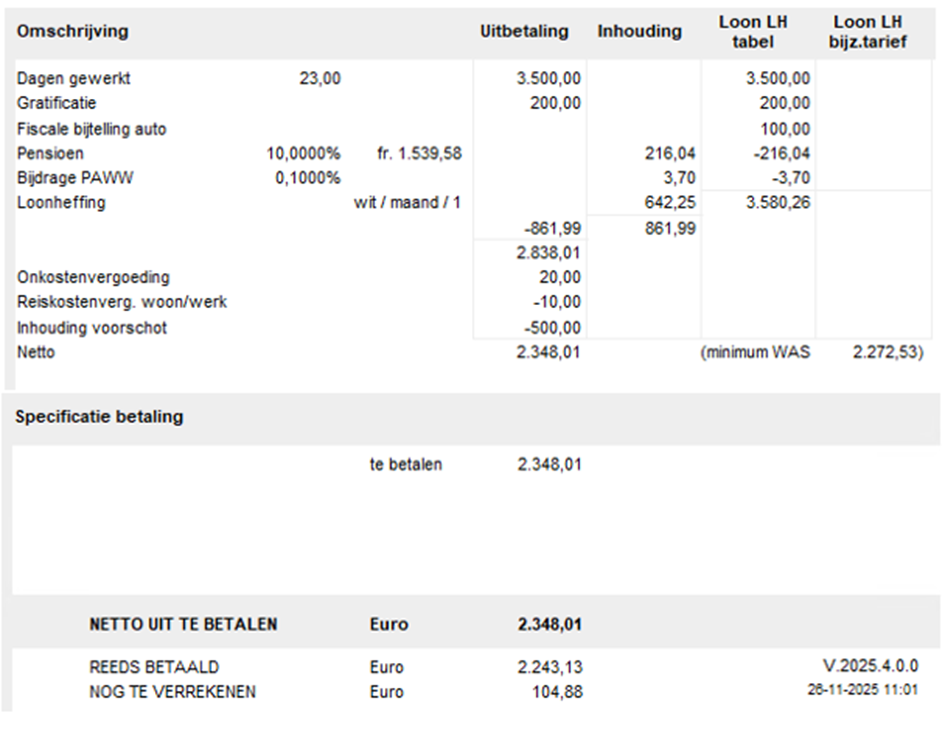Click the Onkostenvergoeding row label
This screenshot has width=945, height=738.
tap(93, 277)
